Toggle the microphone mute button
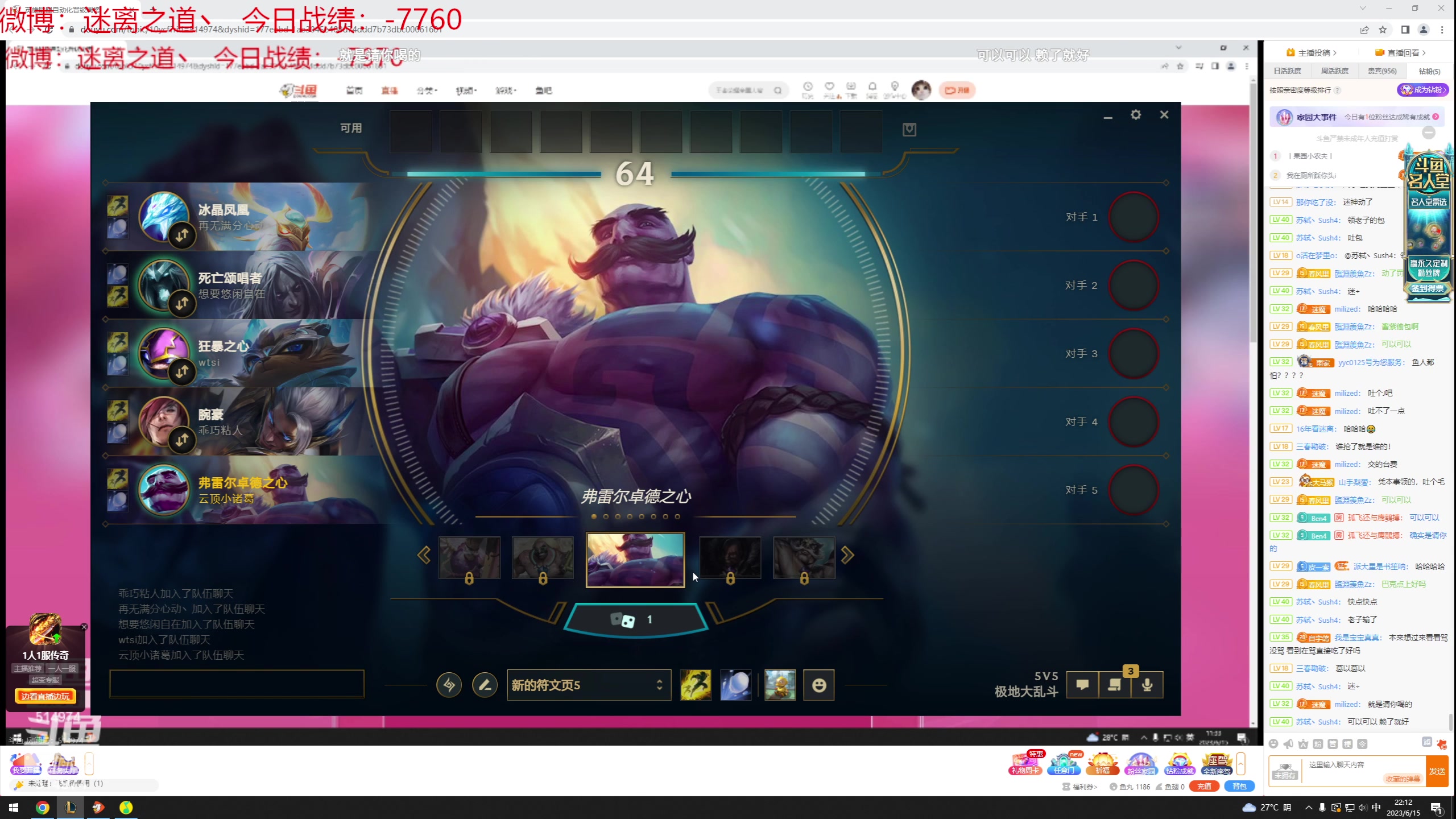 (x=1147, y=685)
